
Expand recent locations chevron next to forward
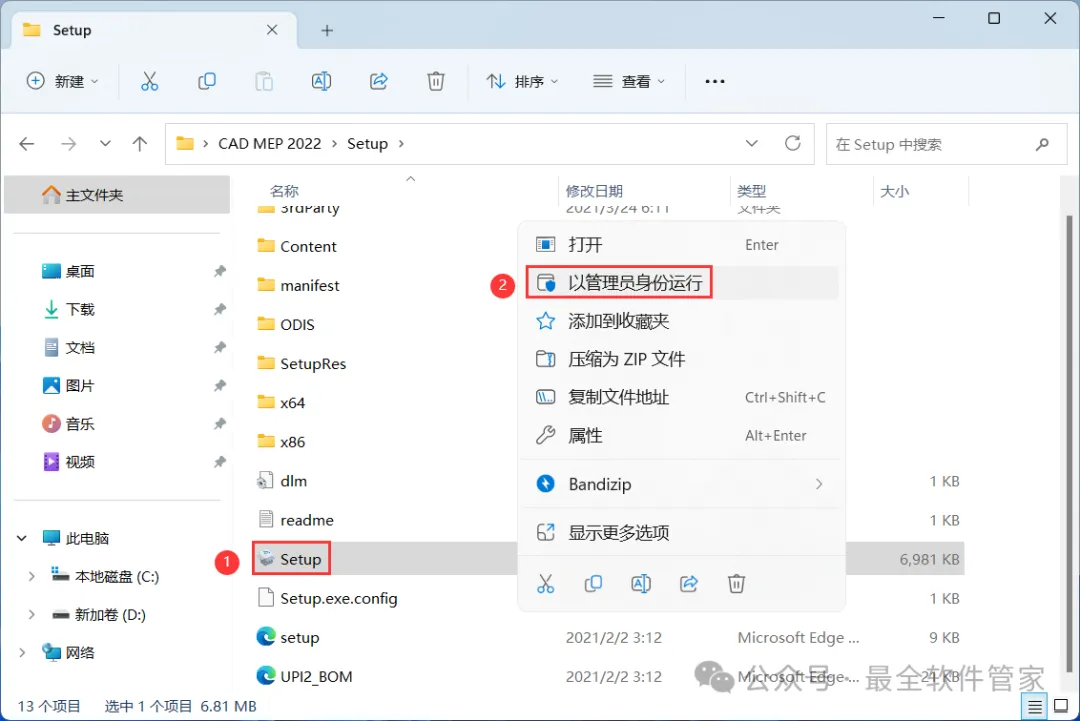pos(105,144)
